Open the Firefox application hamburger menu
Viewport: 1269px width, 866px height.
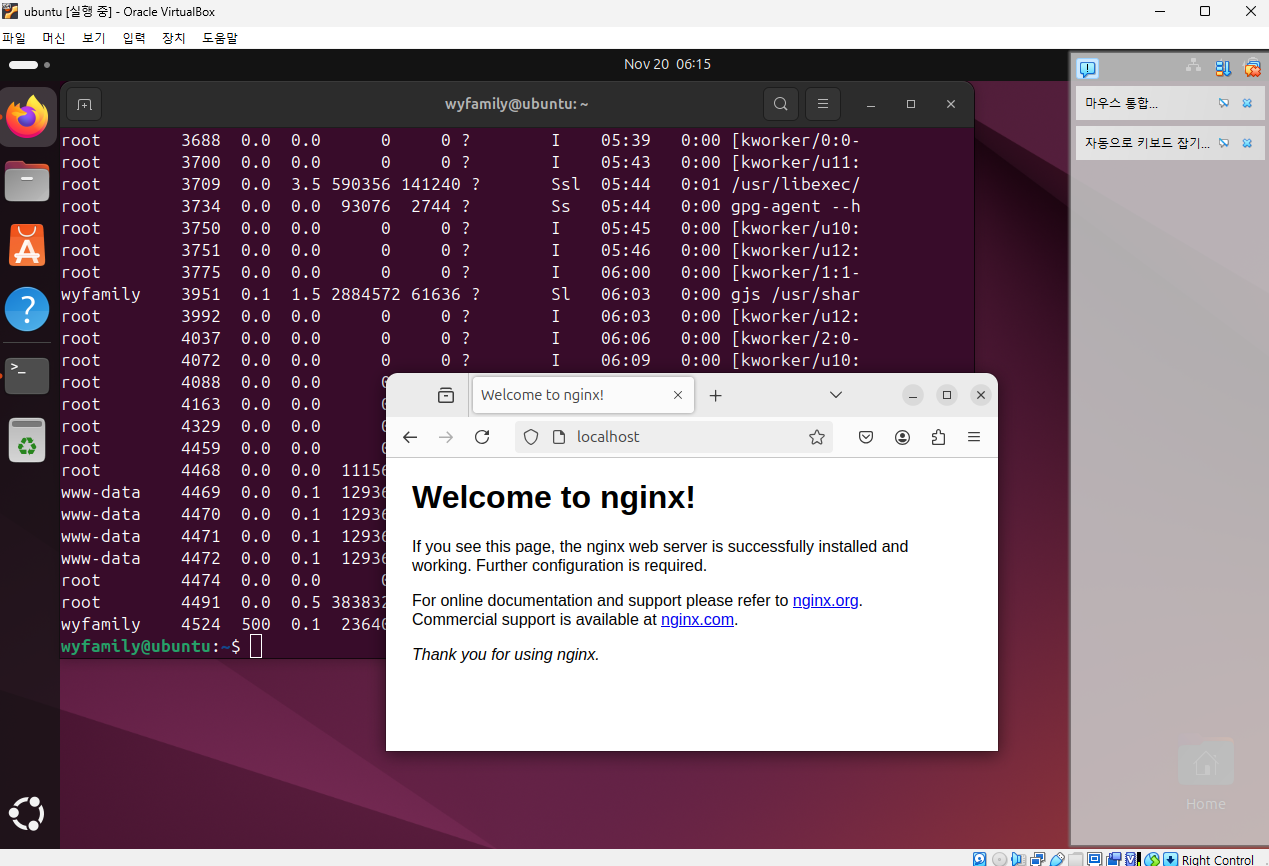pyautogui.click(x=974, y=437)
